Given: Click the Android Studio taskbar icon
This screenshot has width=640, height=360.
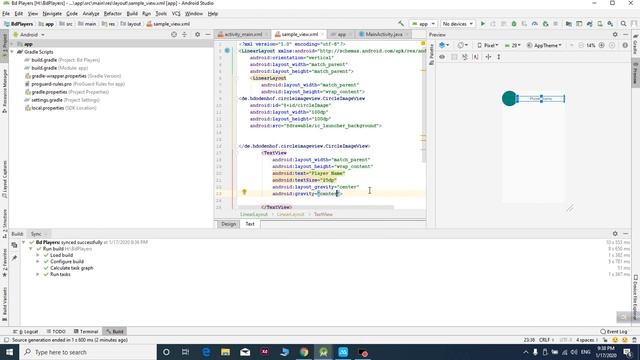Looking at the screenshot, I should click(x=324, y=352).
